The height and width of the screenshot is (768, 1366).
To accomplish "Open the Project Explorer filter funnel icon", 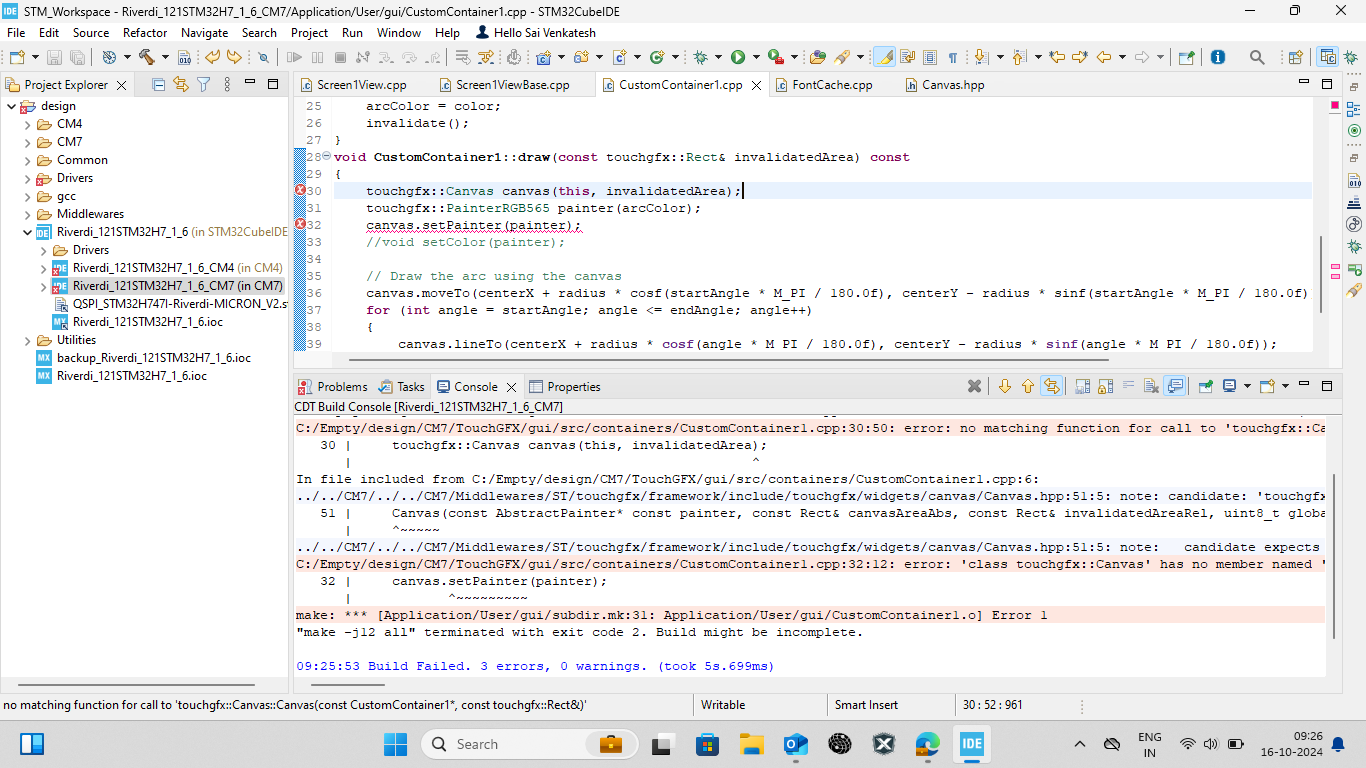I will coord(203,85).
